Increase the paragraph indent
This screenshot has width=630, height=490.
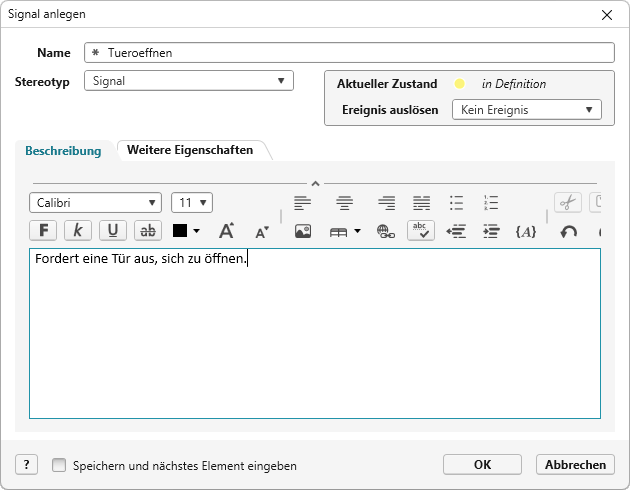pos(491,231)
